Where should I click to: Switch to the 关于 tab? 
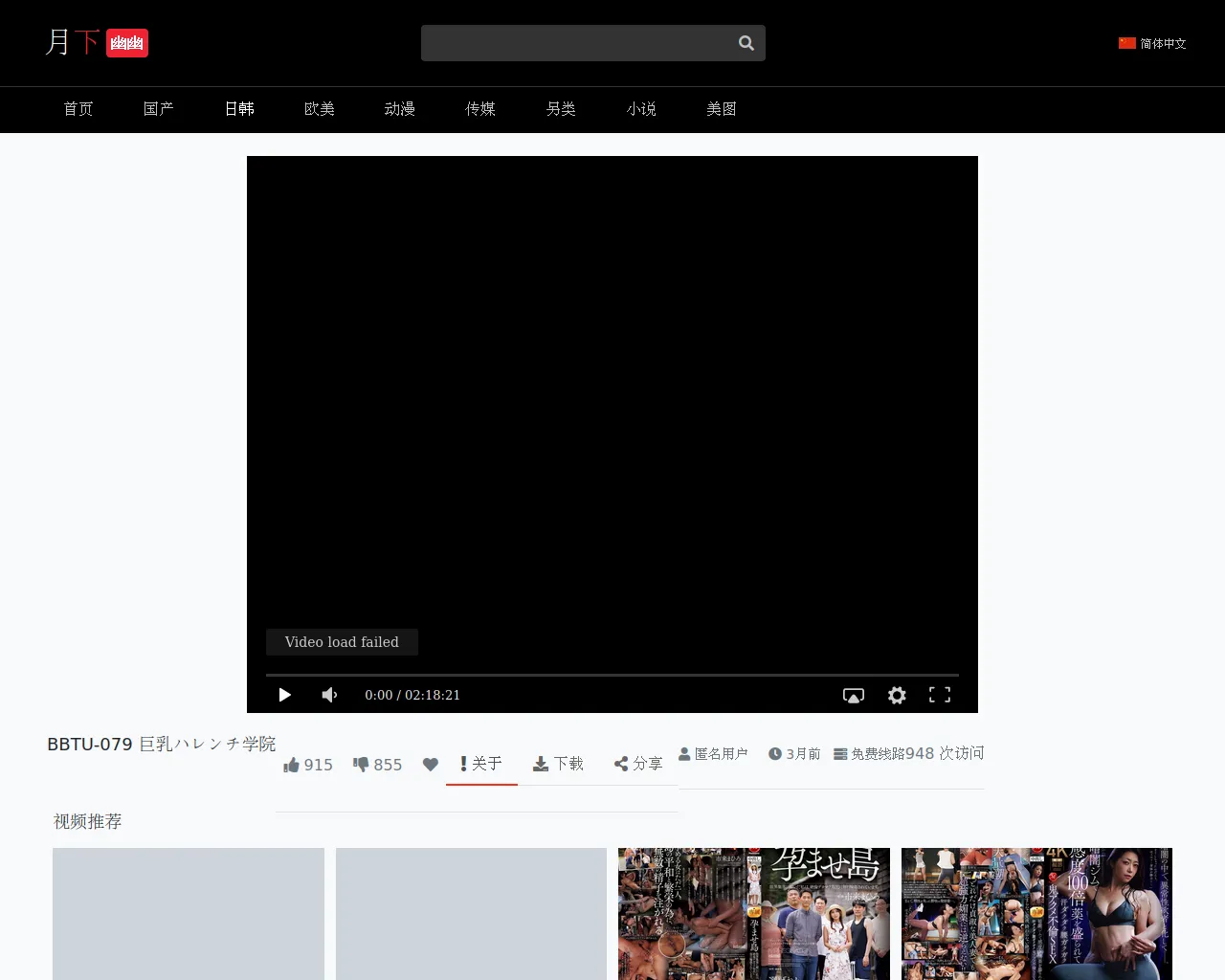480,763
